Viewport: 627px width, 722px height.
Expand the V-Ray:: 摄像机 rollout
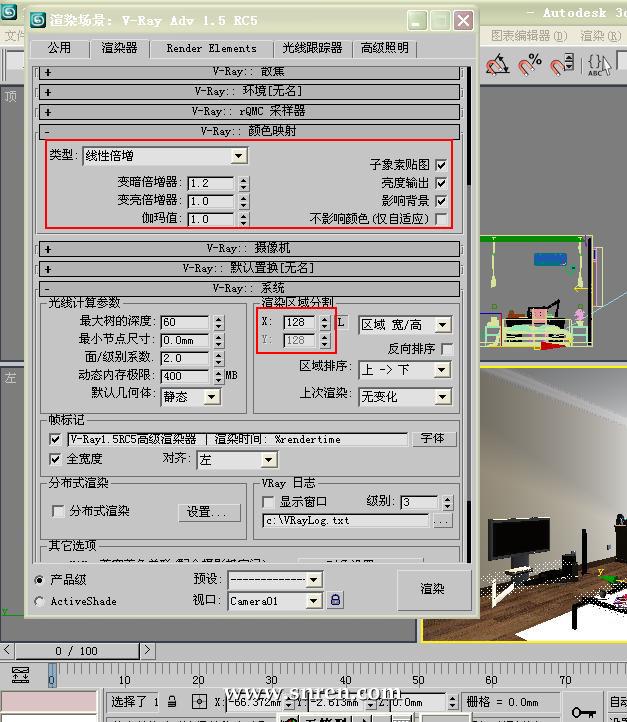pyautogui.click(x=249, y=249)
